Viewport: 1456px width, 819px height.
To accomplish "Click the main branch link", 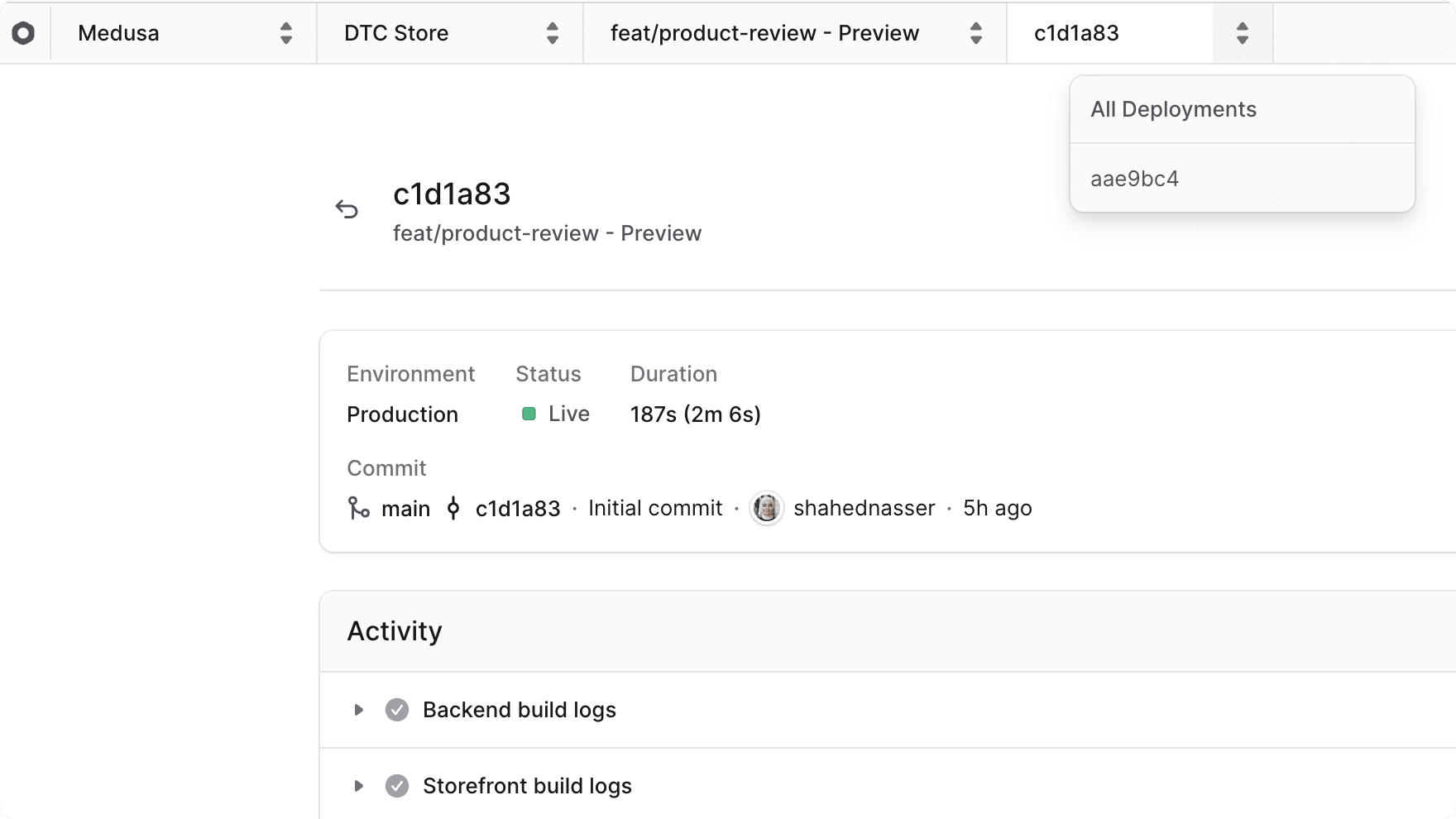I will coord(405,508).
